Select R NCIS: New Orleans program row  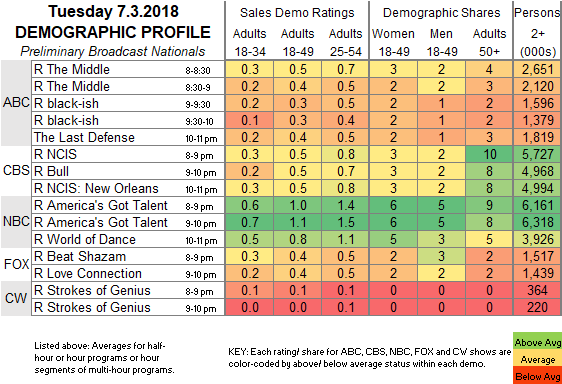(297, 188)
